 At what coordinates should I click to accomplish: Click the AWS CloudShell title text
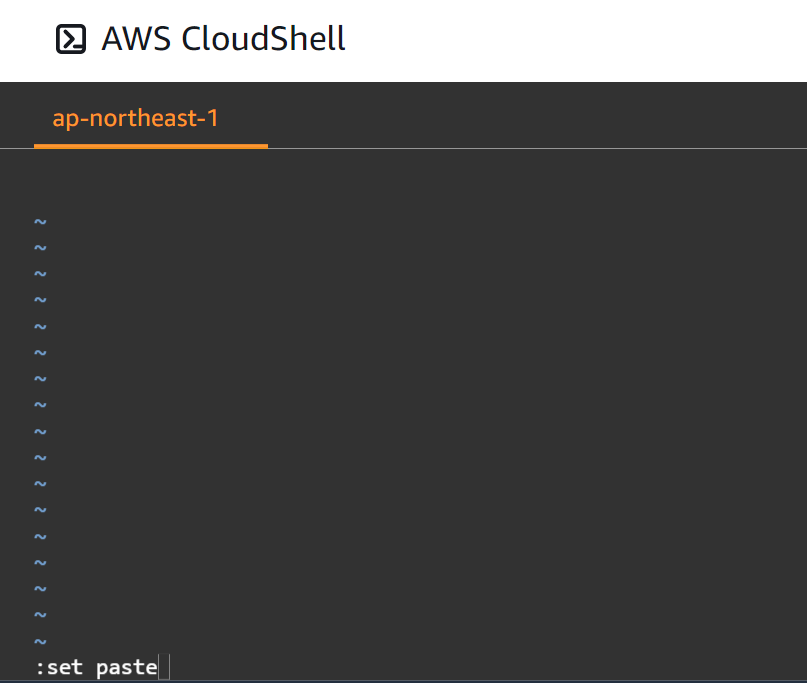(222, 38)
